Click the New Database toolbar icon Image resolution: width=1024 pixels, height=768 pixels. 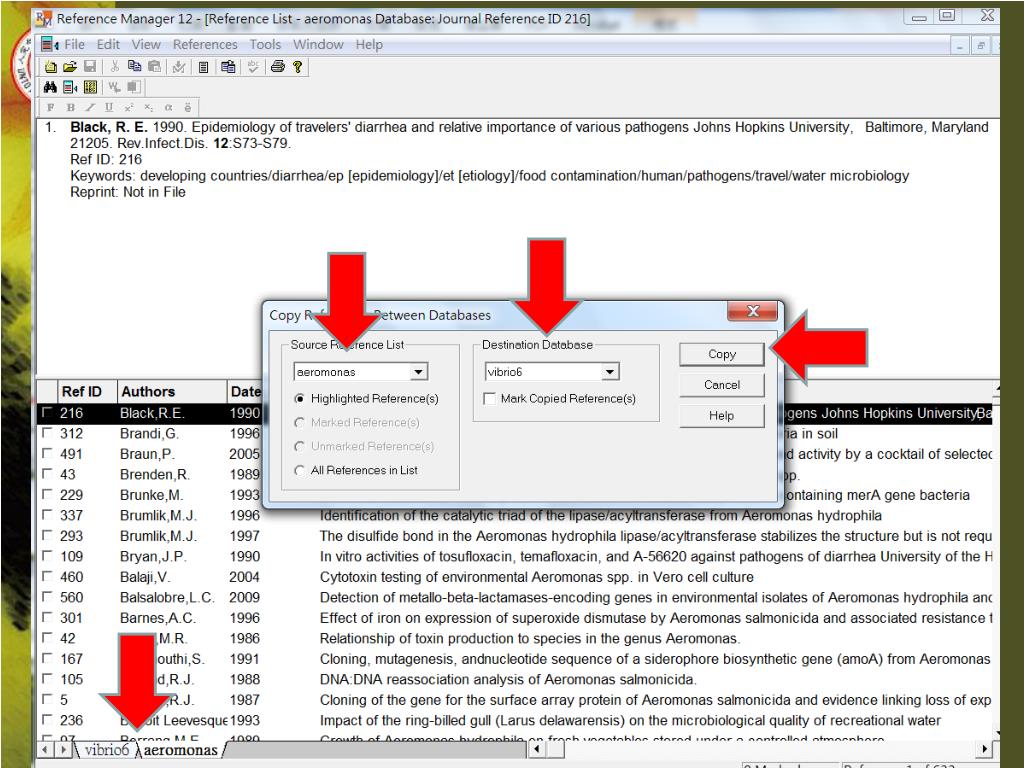[x=50, y=67]
